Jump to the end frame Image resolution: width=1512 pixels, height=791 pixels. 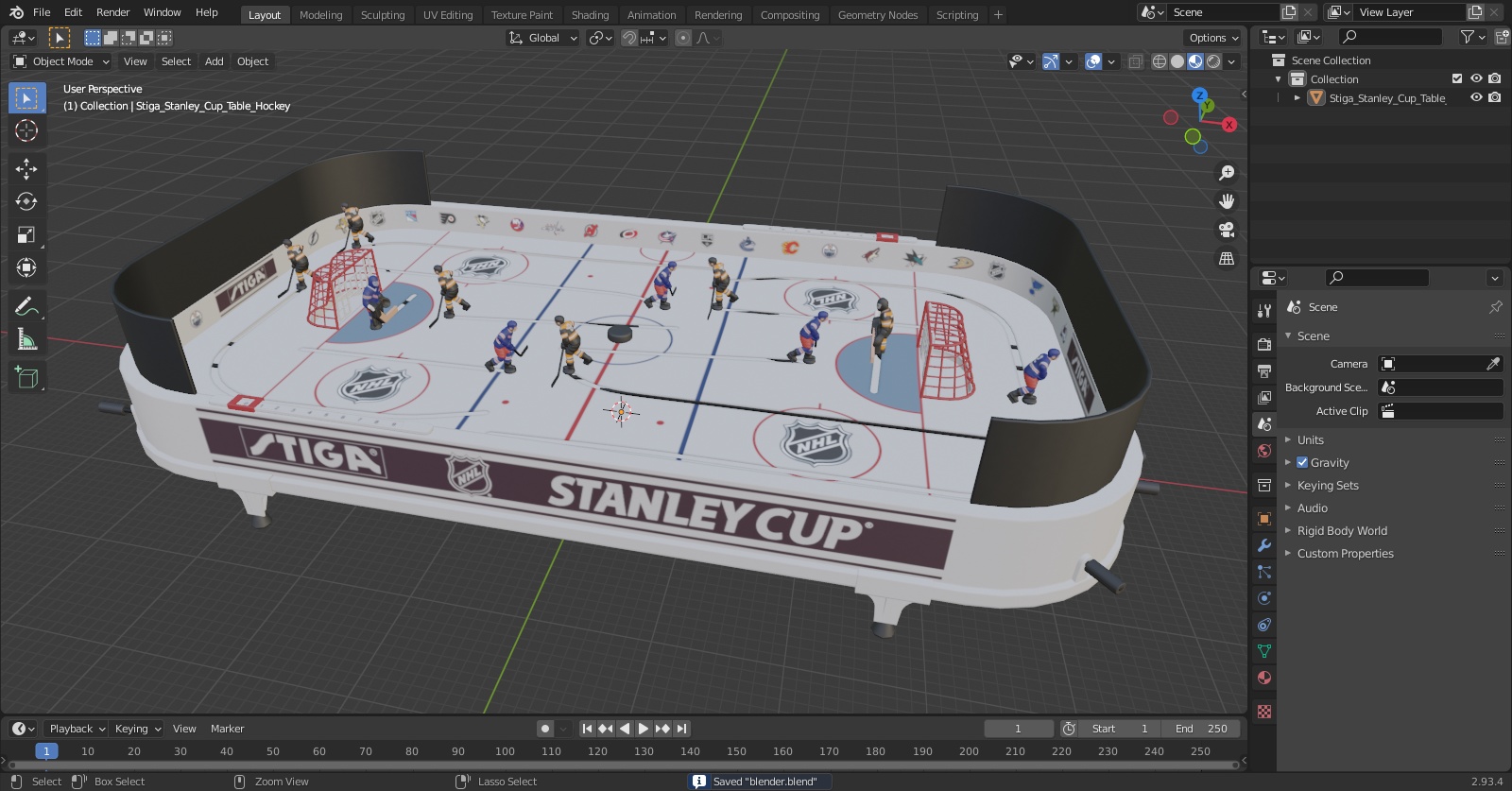(681, 729)
